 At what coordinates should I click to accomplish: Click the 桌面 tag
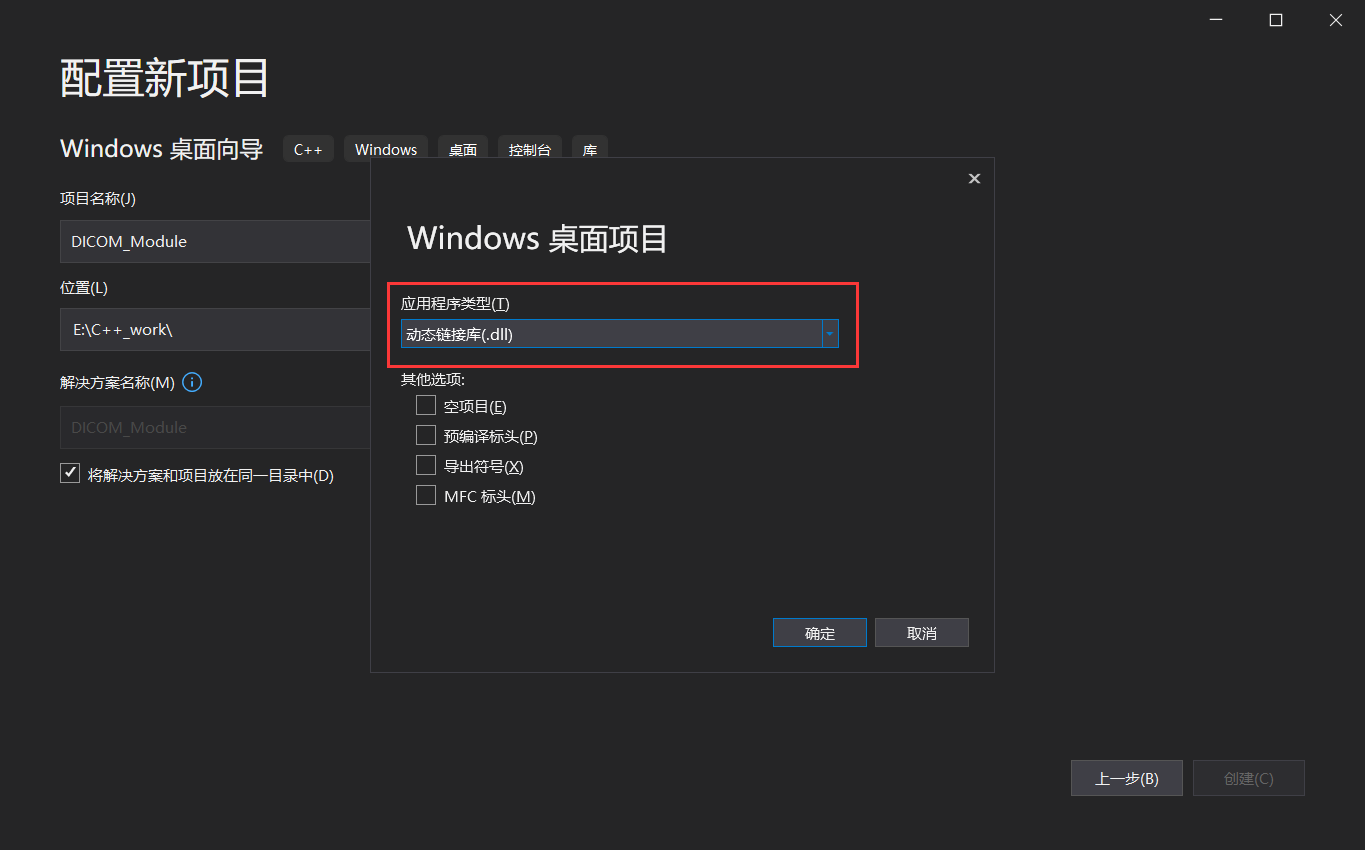click(463, 149)
